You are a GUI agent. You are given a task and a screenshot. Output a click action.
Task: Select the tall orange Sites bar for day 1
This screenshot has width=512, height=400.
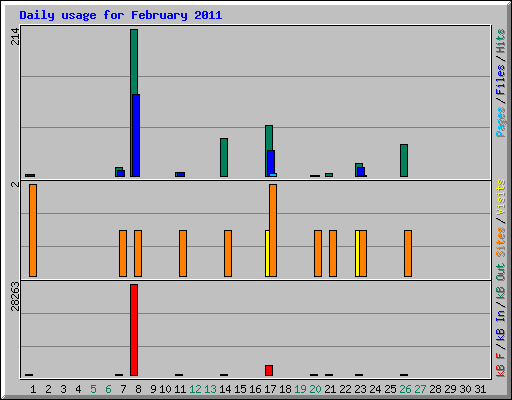coord(33,230)
